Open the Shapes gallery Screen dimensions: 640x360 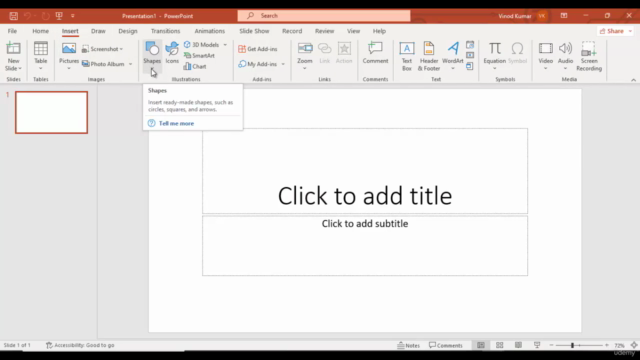(x=152, y=56)
